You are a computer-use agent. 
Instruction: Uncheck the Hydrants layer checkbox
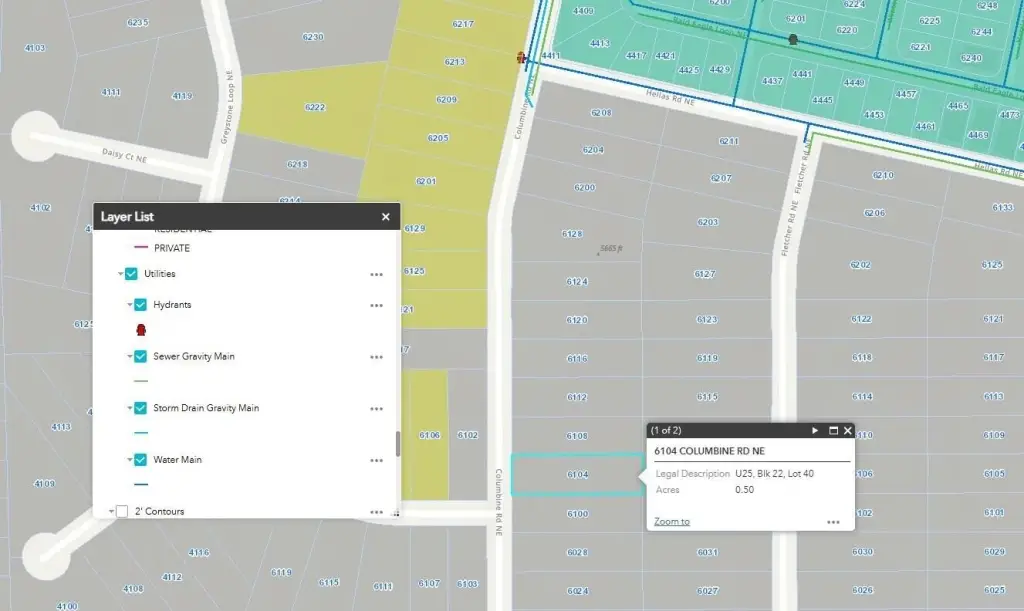pos(141,305)
